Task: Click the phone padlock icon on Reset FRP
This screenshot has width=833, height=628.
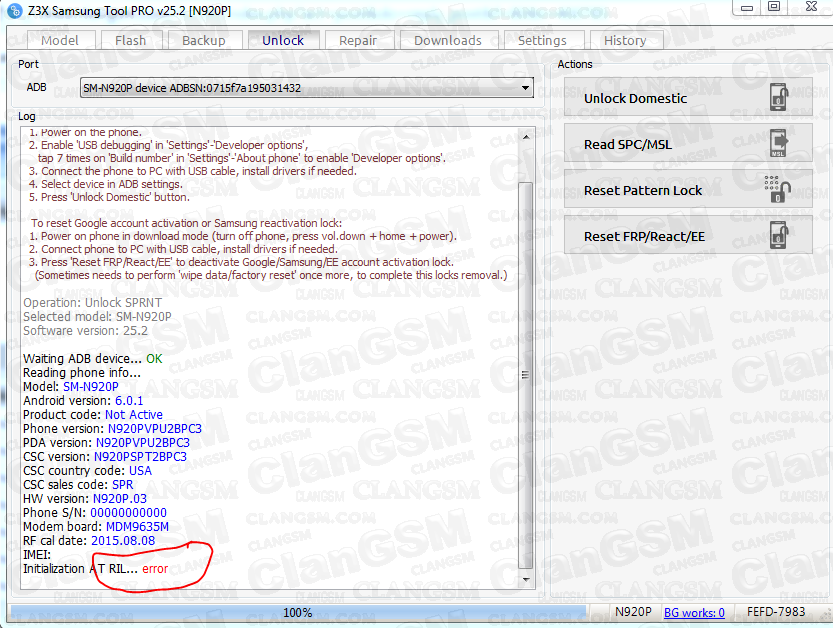Action: pyautogui.click(x=779, y=235)
